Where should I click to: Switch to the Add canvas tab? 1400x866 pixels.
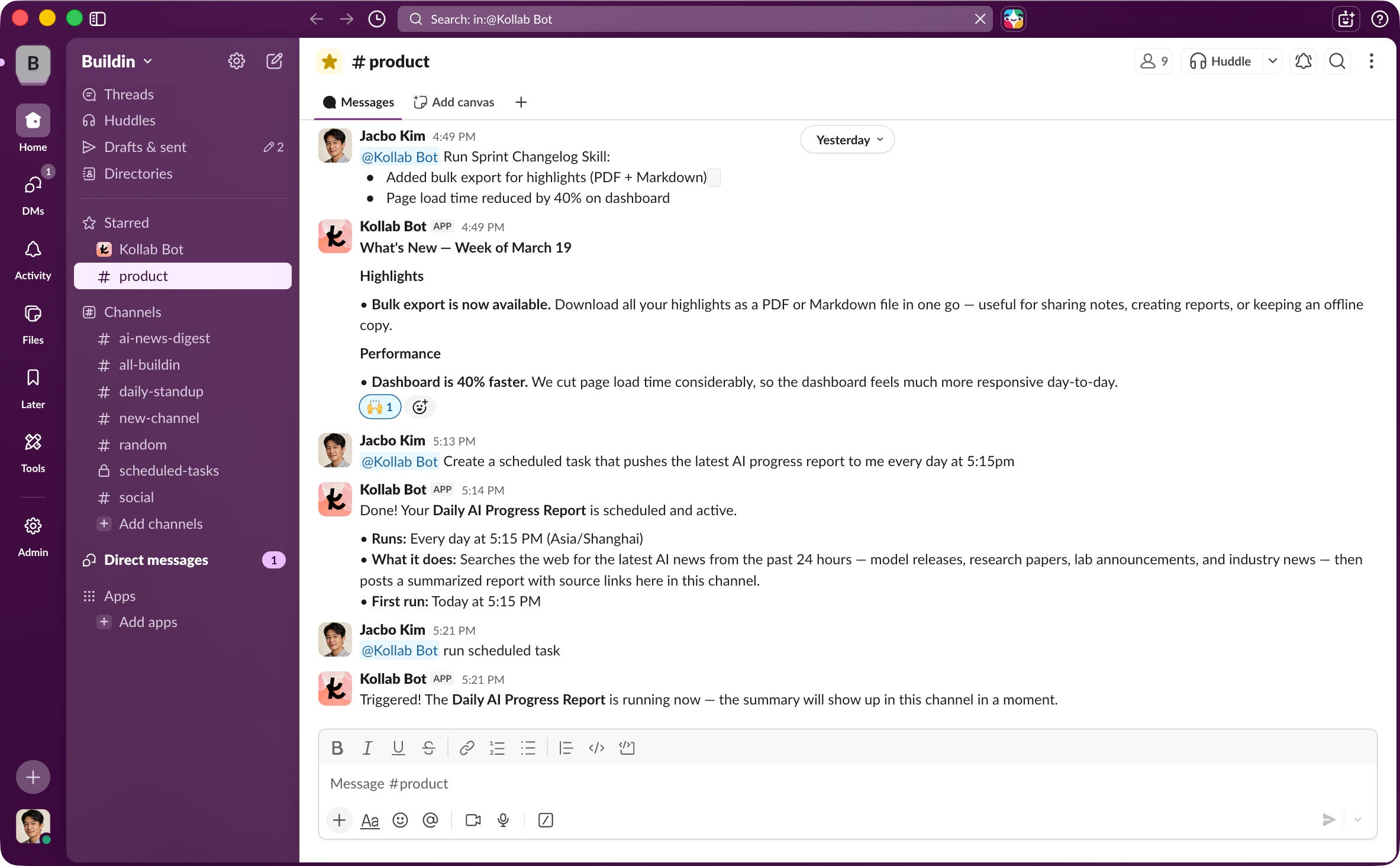[454, 102]
